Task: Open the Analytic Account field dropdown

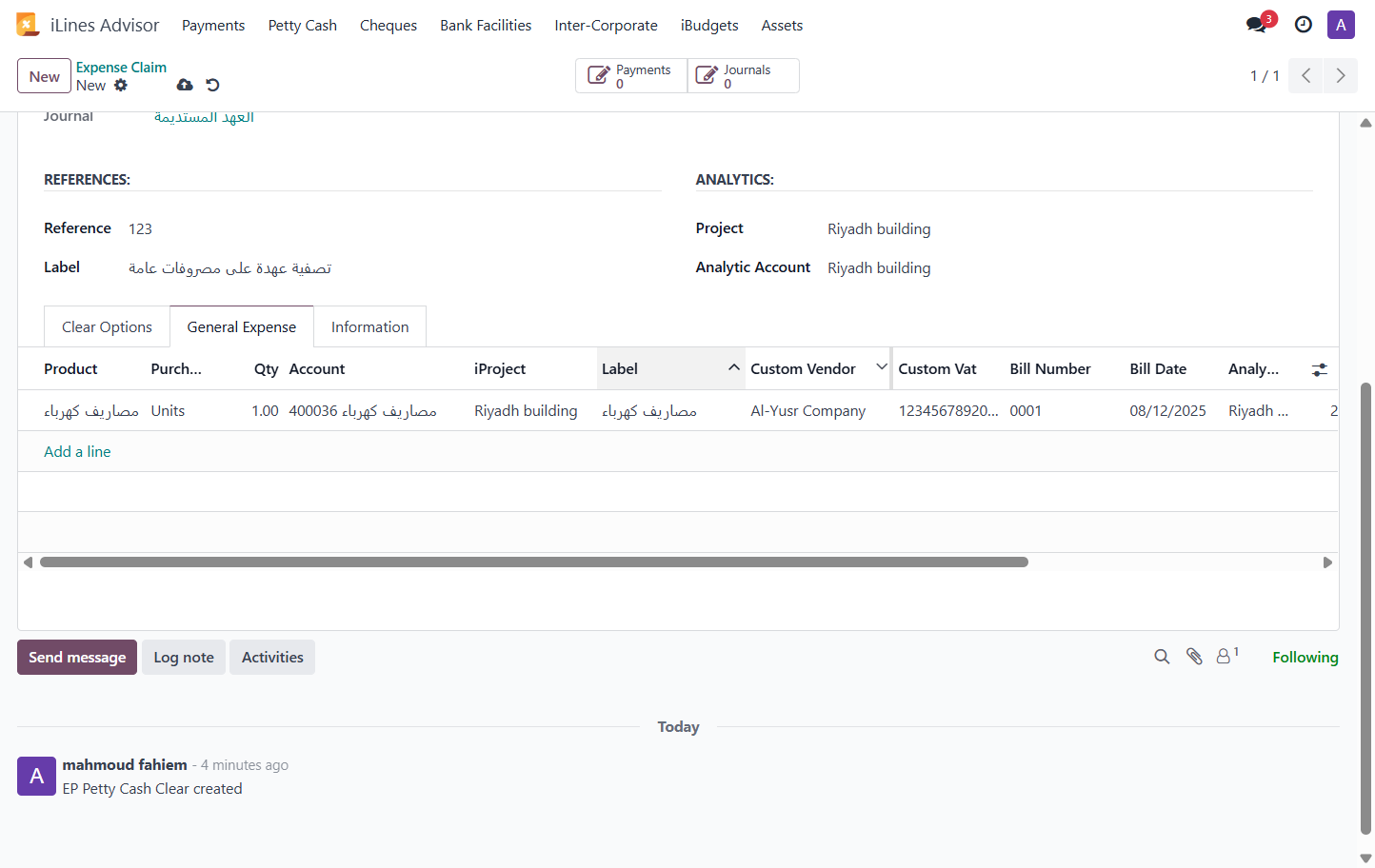Action: pyautogui.click(x=1069, y=268)
